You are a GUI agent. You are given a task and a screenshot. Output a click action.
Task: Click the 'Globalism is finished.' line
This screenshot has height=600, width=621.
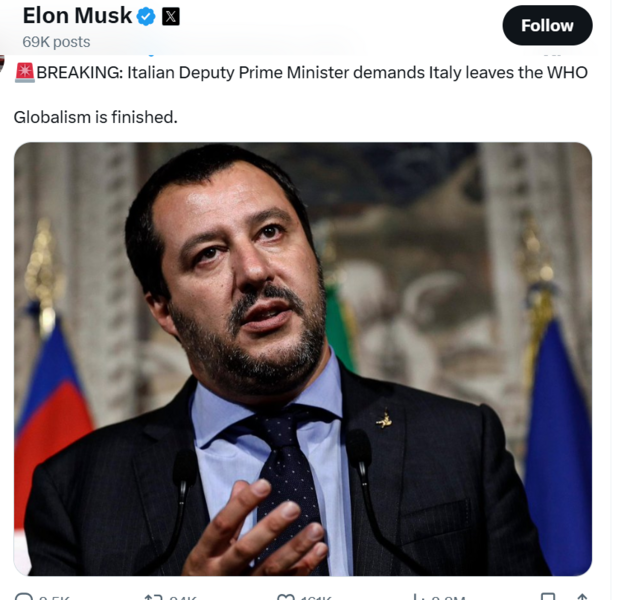(x=95, y=117)
